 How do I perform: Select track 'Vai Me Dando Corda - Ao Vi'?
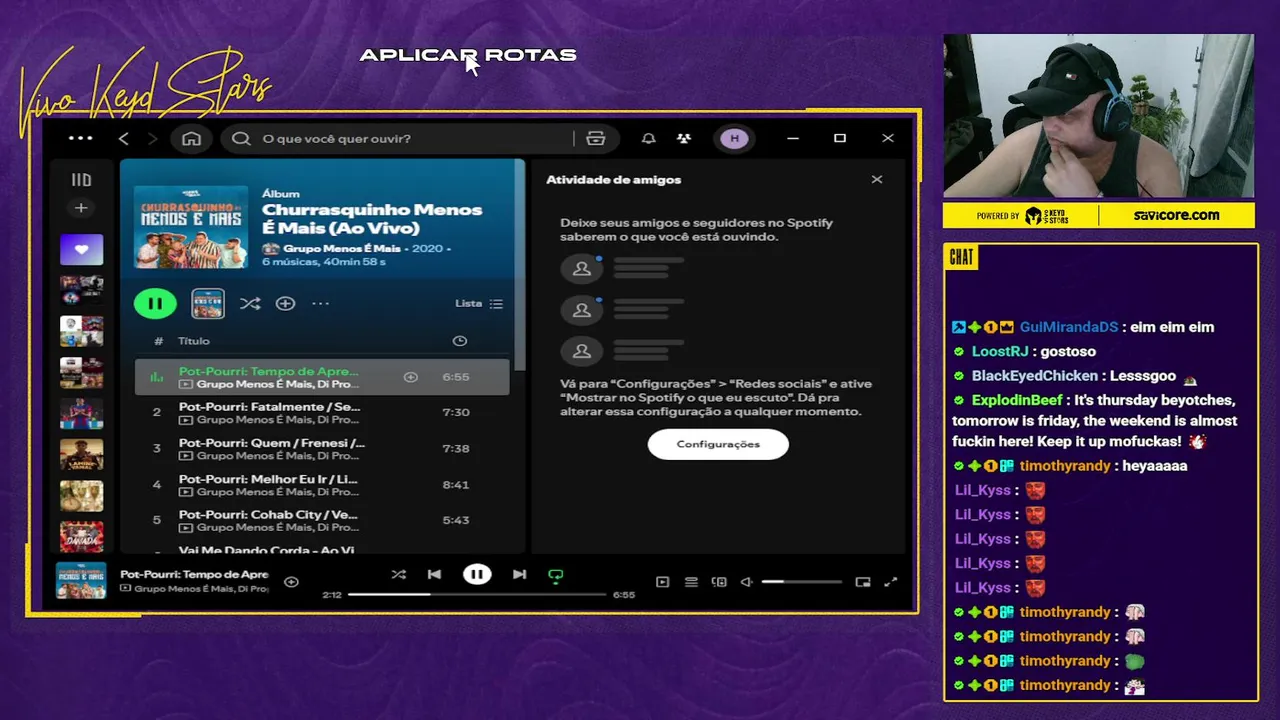tap(322, 549)
